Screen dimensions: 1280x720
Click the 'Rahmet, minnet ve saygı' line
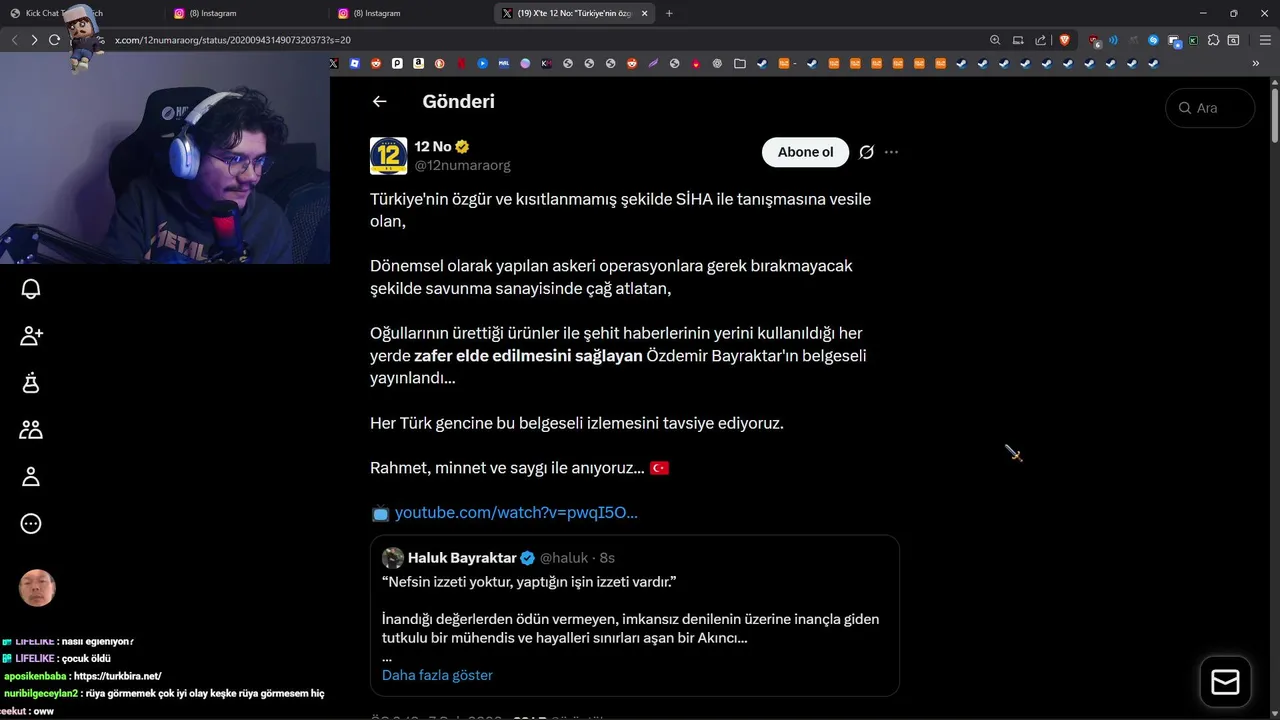coord(507,468)
